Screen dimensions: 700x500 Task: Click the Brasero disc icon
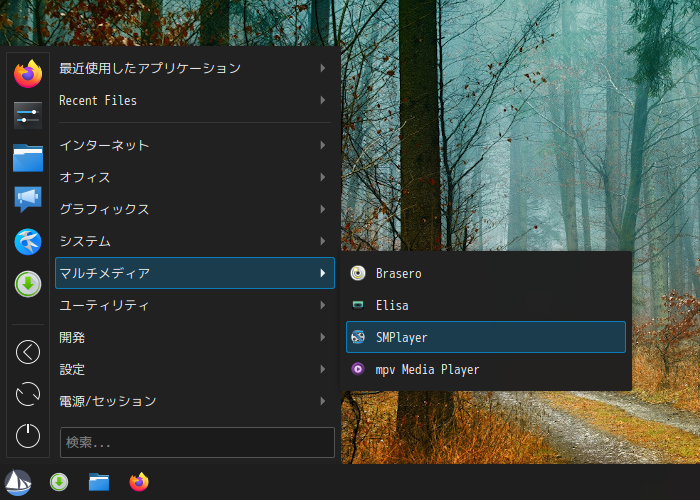pos(358,273)
